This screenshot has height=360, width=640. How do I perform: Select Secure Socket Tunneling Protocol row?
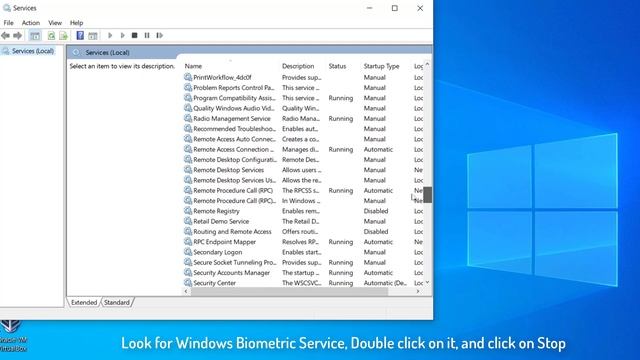[303, 262]
